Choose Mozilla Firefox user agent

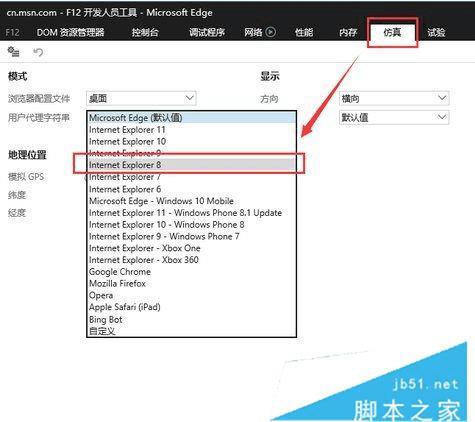click(192, 283)
